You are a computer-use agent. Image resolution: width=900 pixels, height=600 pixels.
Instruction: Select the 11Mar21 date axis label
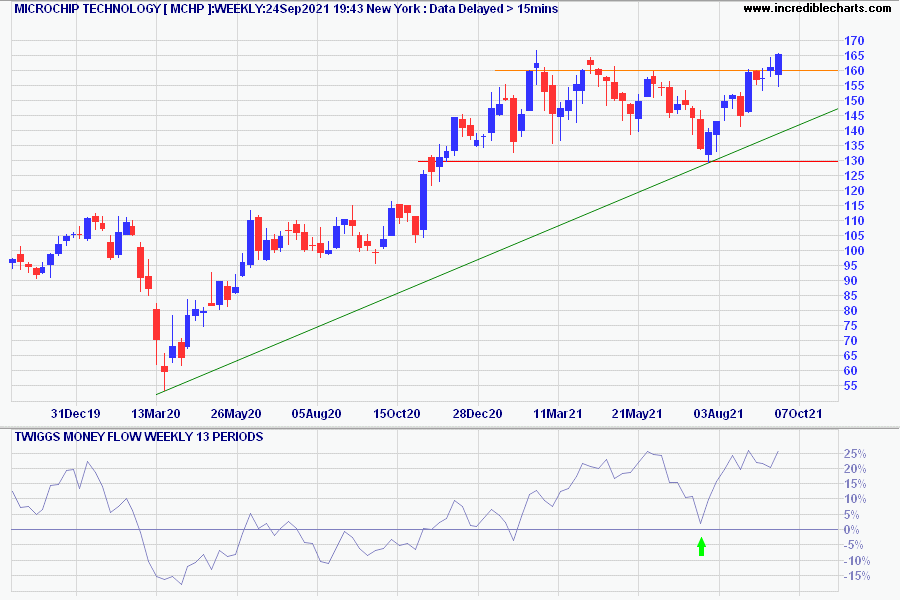557,414
